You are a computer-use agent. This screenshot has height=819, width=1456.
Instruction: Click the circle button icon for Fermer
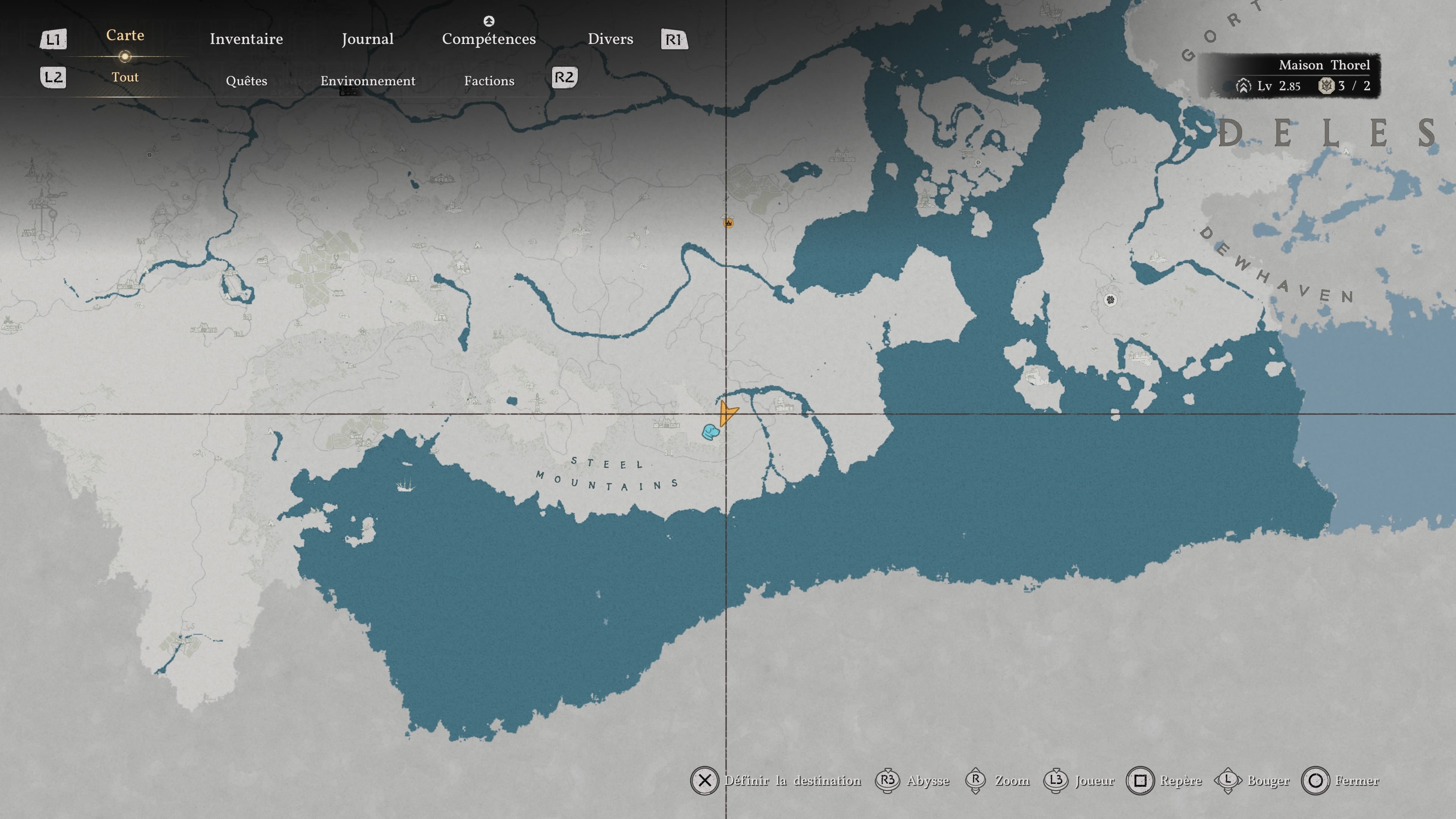pyautogui.click(x=1315, y=781)
